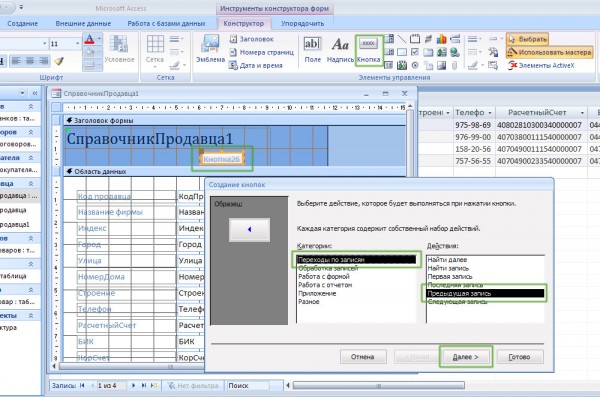Viewport: 600px width, 397px height.
Task: Toggle align text left
Action: [x=16, y=61]
